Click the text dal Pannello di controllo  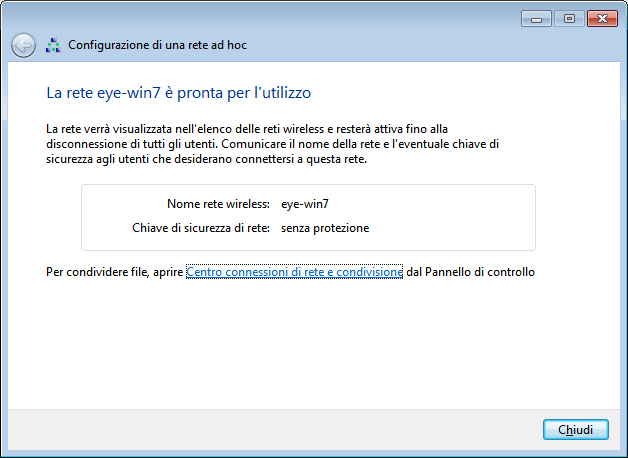tap(471, 272)
